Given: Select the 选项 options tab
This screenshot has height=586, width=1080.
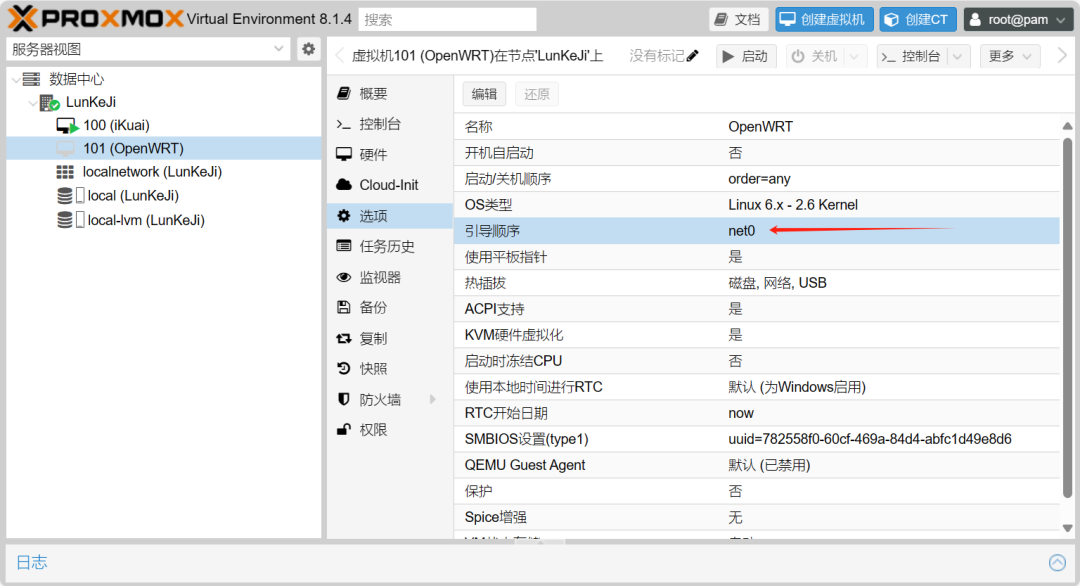Looking at the screenshot, I should click(390, 216).
